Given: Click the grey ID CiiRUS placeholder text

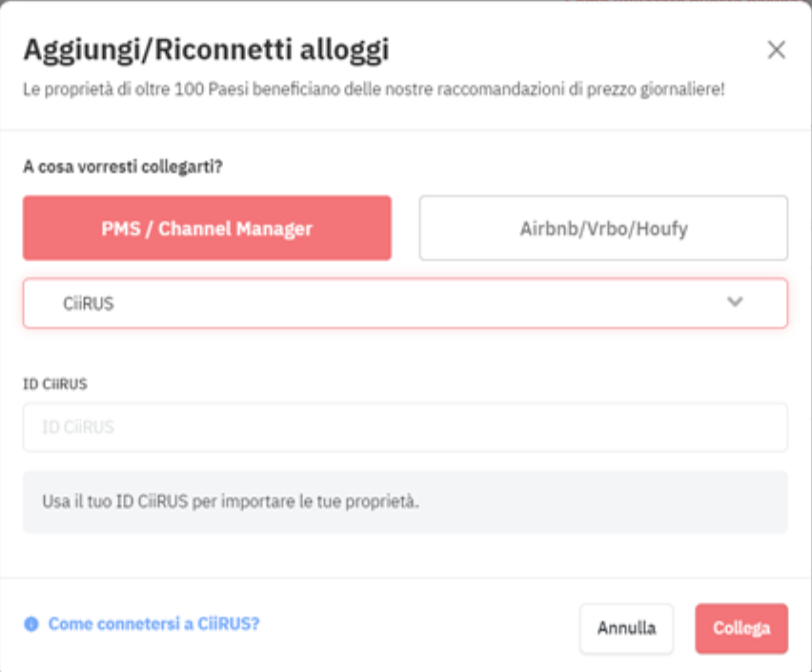Looking at the screenshot, I should 78,427.
